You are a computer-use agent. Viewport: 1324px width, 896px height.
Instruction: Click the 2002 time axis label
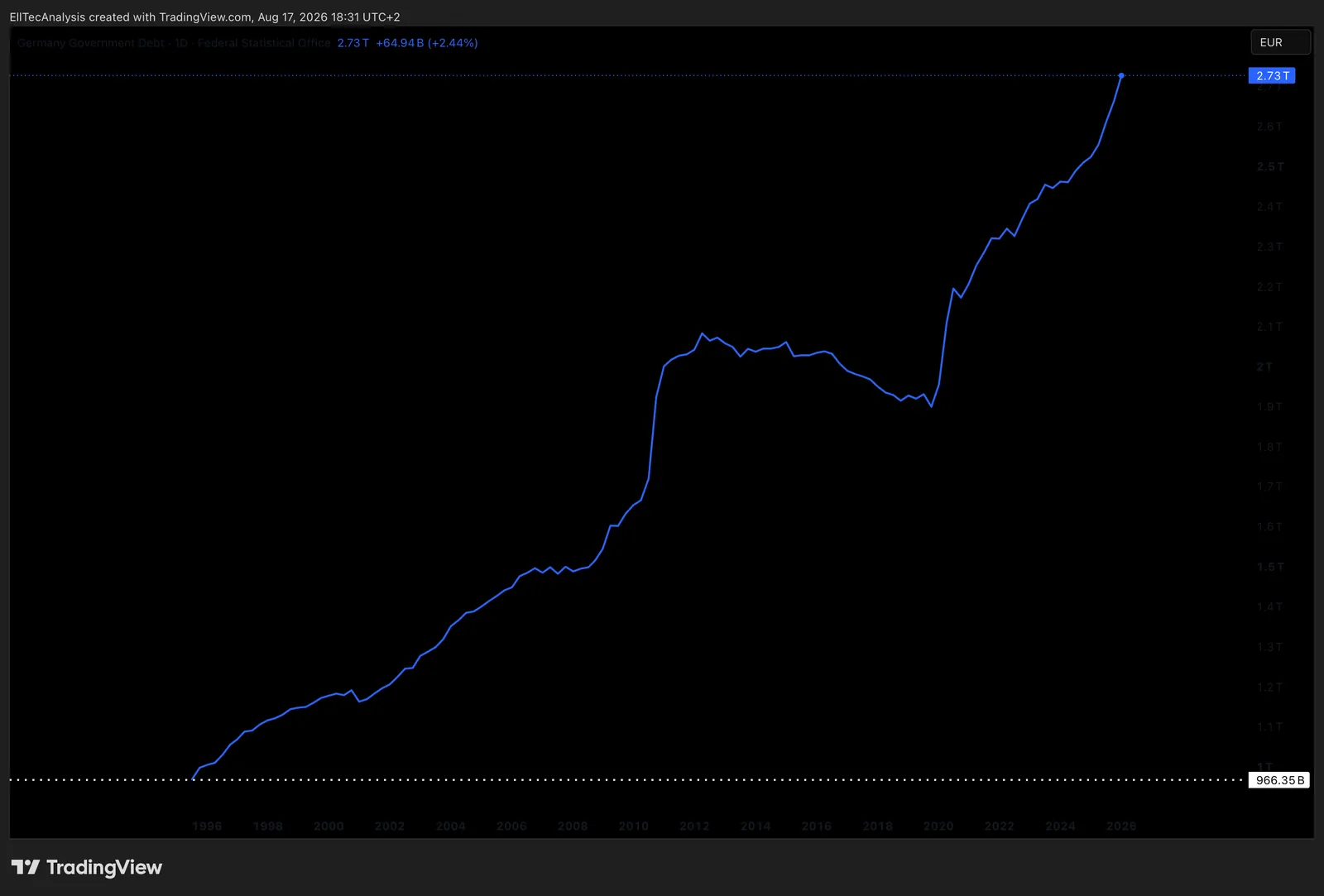(390, 826)
